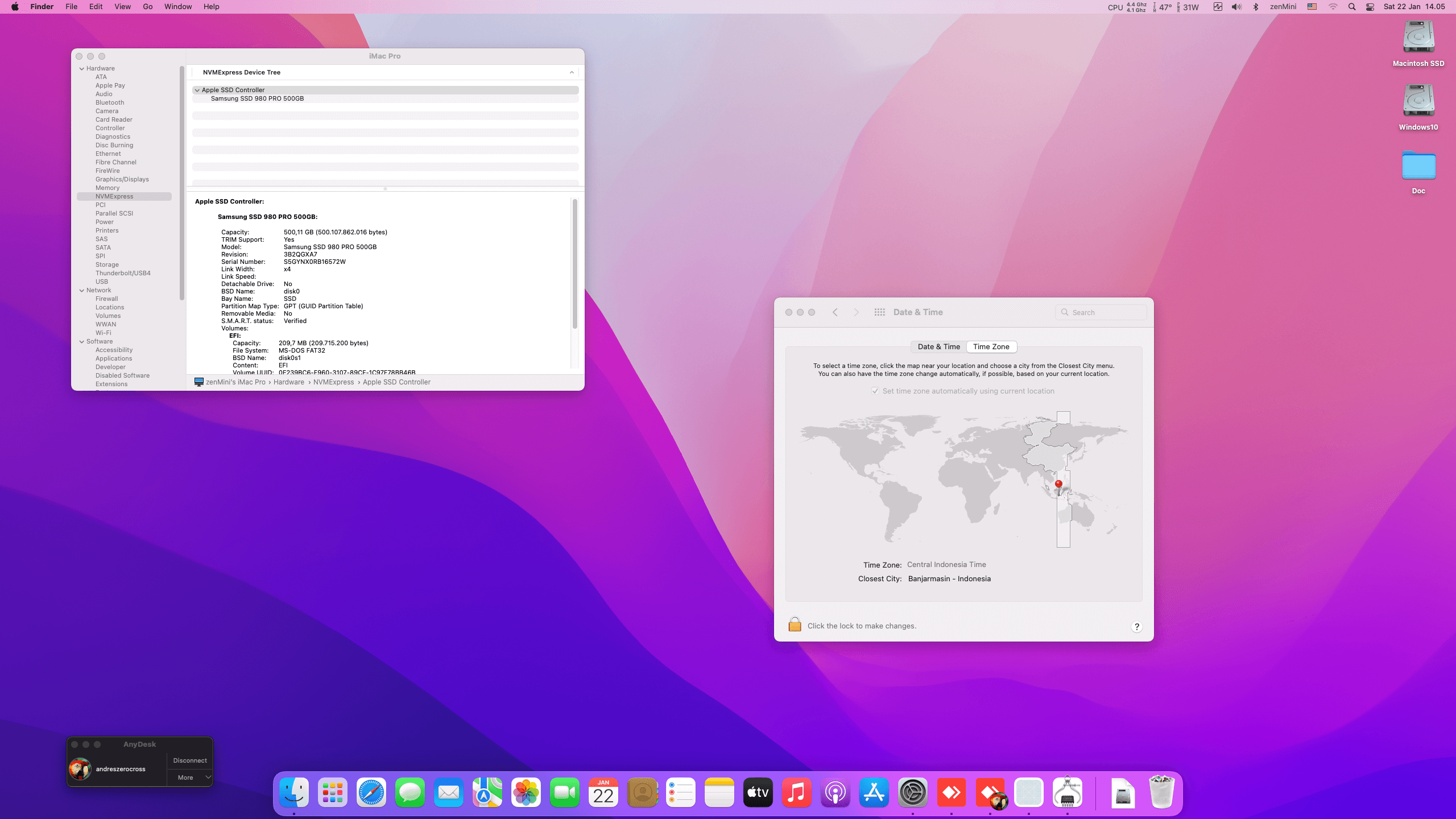1456x819 pixels.
Task: Launch App Store from the Dock
Action: coord(874,792)
